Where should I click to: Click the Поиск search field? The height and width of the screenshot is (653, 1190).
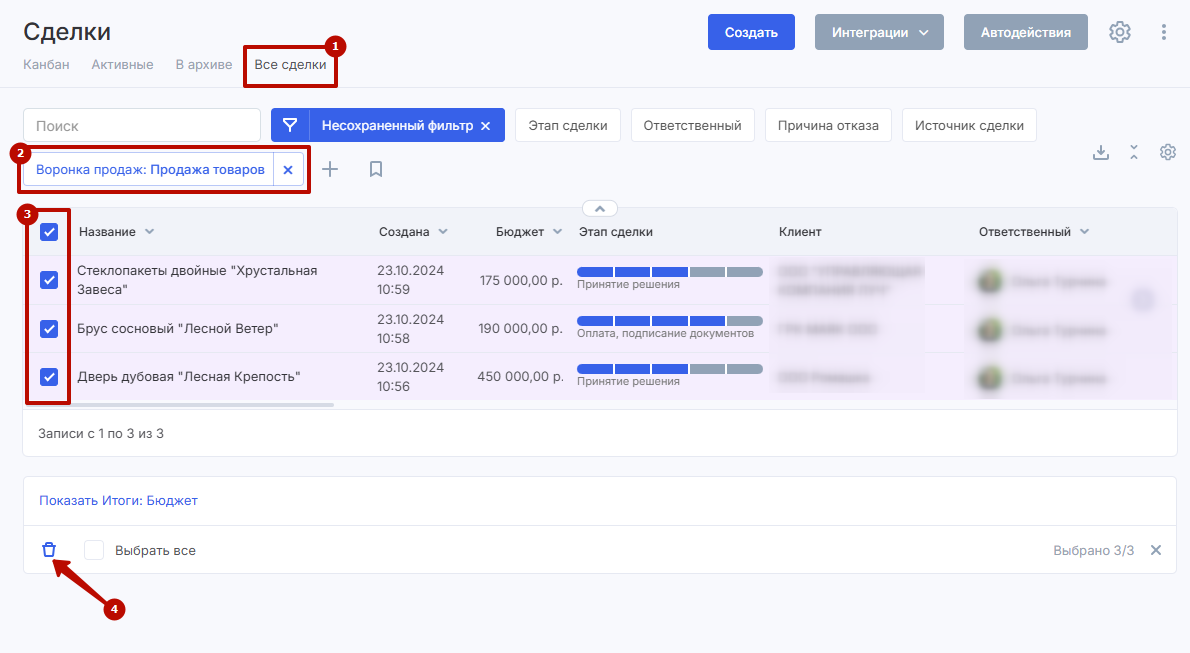[141, 126]
